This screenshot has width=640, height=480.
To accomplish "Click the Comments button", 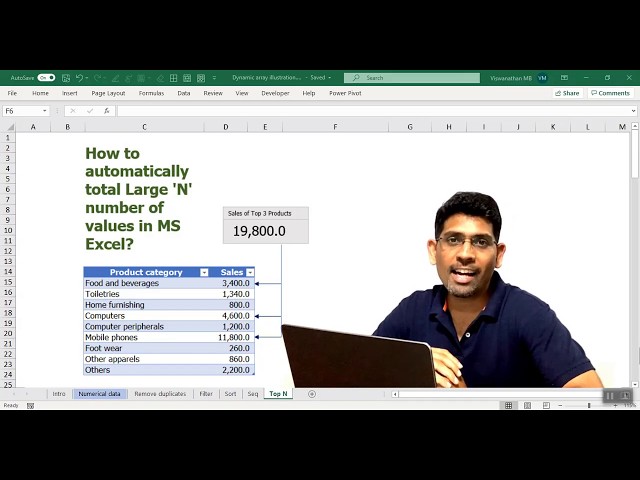I will [611, 93].
